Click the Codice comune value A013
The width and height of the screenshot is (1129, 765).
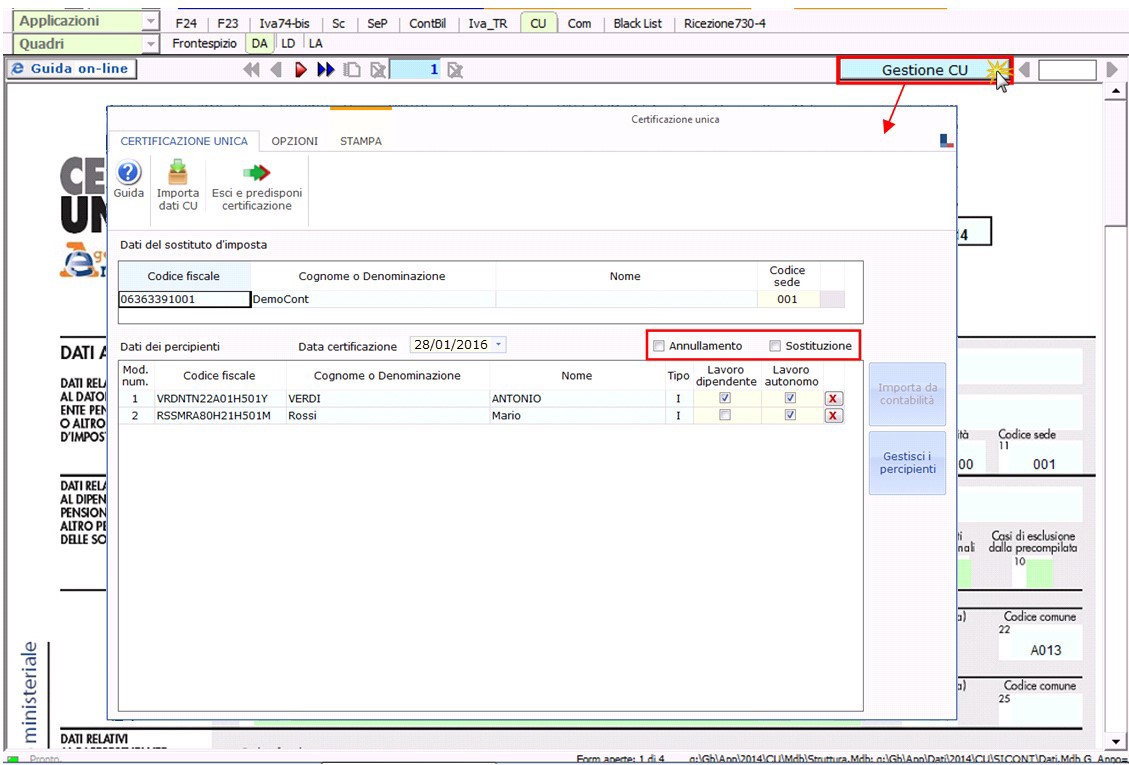(1045, 650)
